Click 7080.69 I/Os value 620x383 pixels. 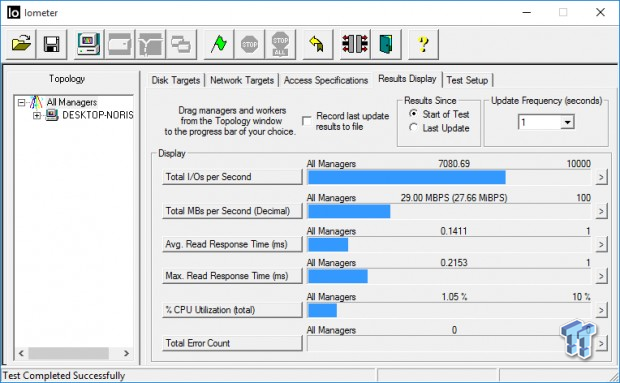pyautogui.click(x=454, y=164)
